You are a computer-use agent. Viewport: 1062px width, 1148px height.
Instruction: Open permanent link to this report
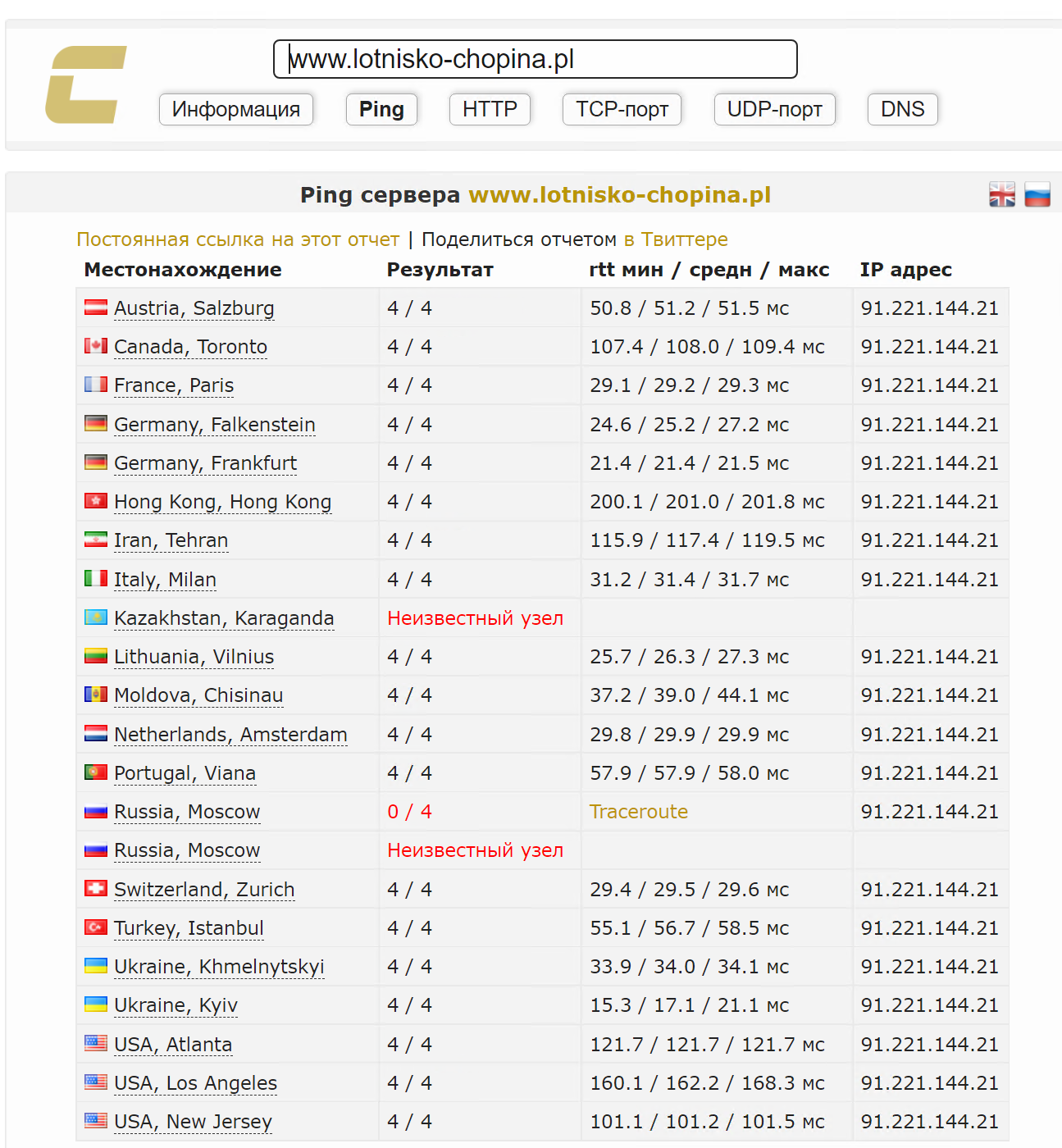pyautogui.click(x=238, y=239)
